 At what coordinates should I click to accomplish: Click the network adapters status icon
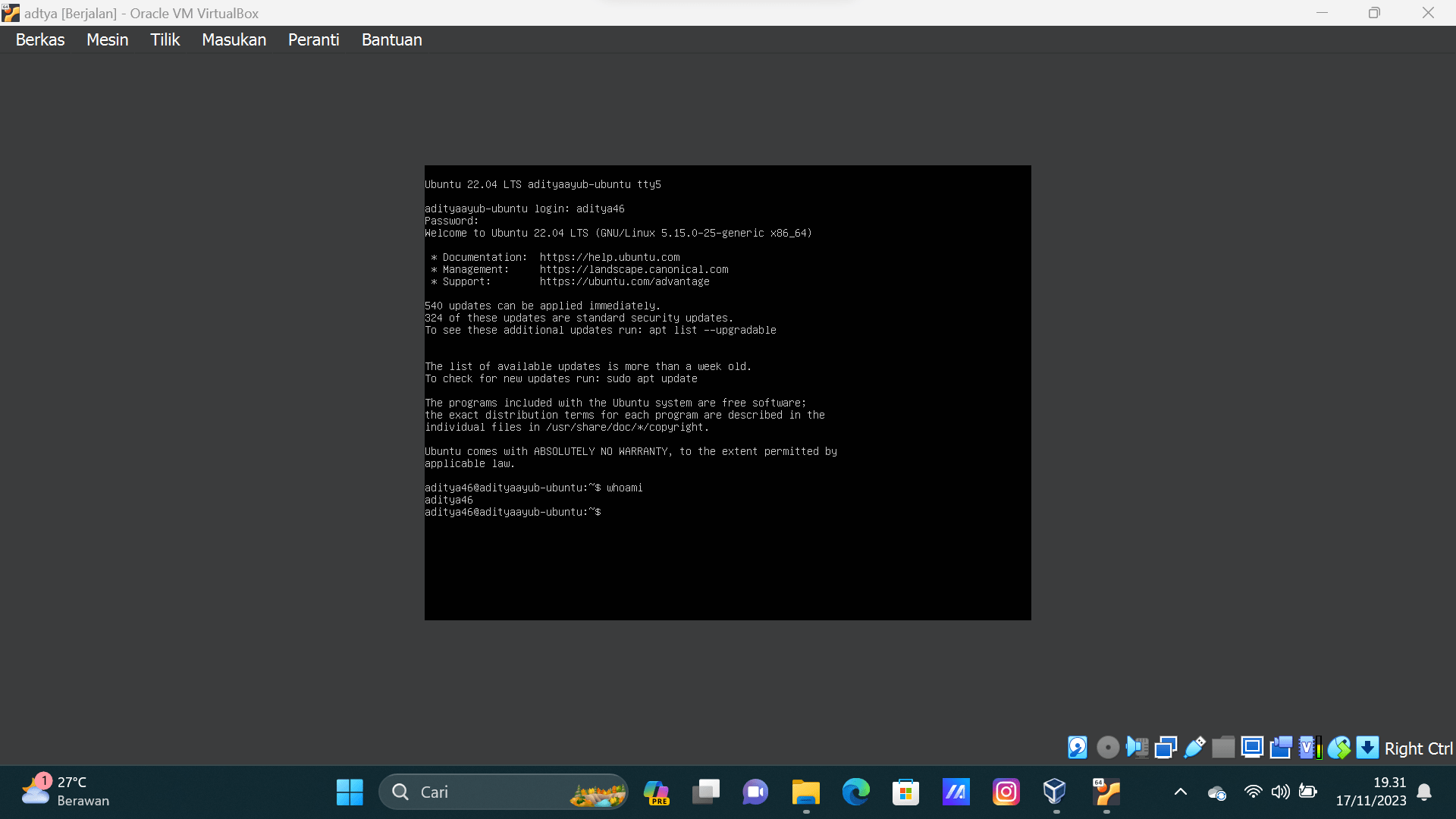pos(1166,748)
